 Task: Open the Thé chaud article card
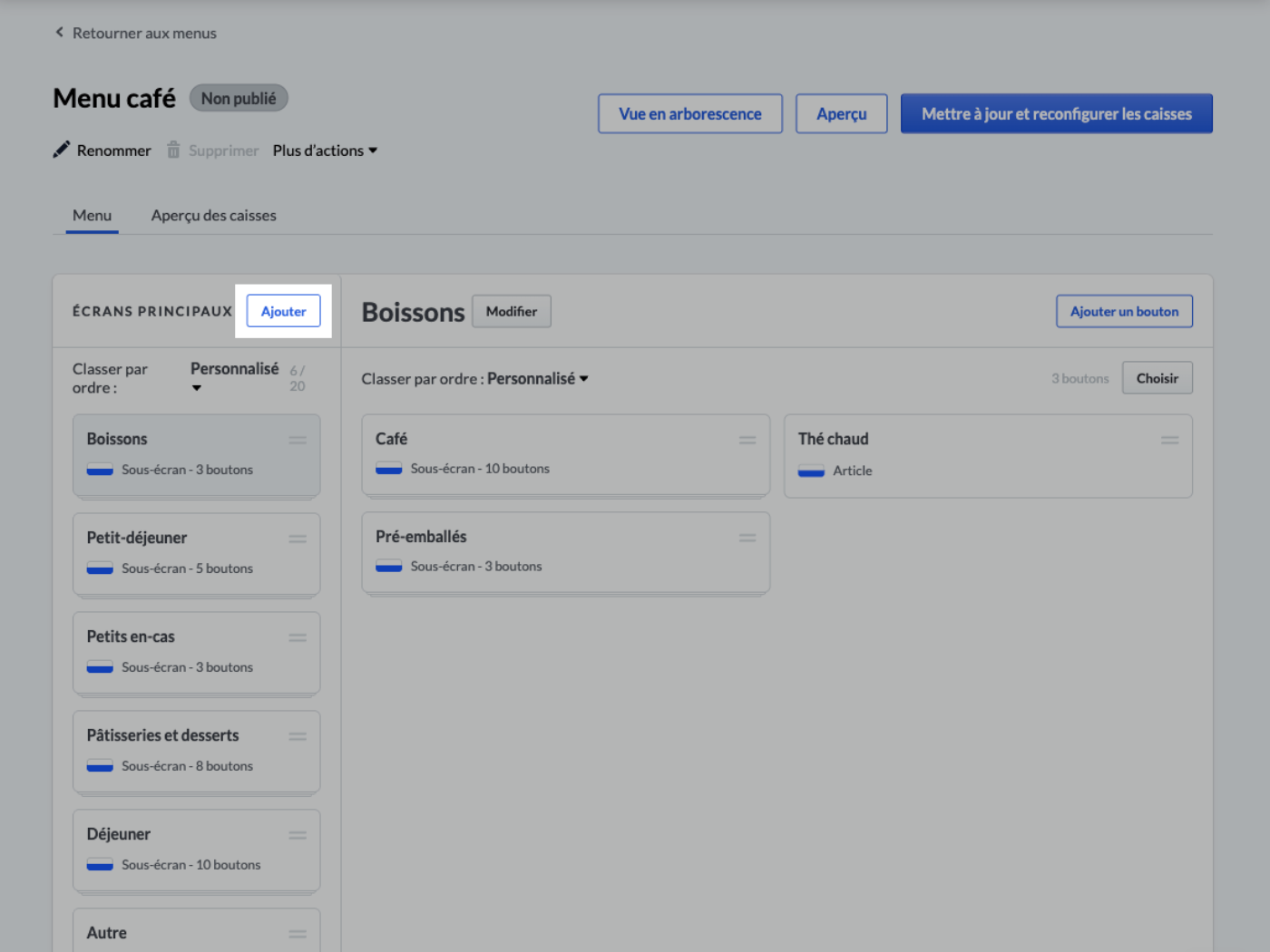pyautogui.click(x=988, y=456)
